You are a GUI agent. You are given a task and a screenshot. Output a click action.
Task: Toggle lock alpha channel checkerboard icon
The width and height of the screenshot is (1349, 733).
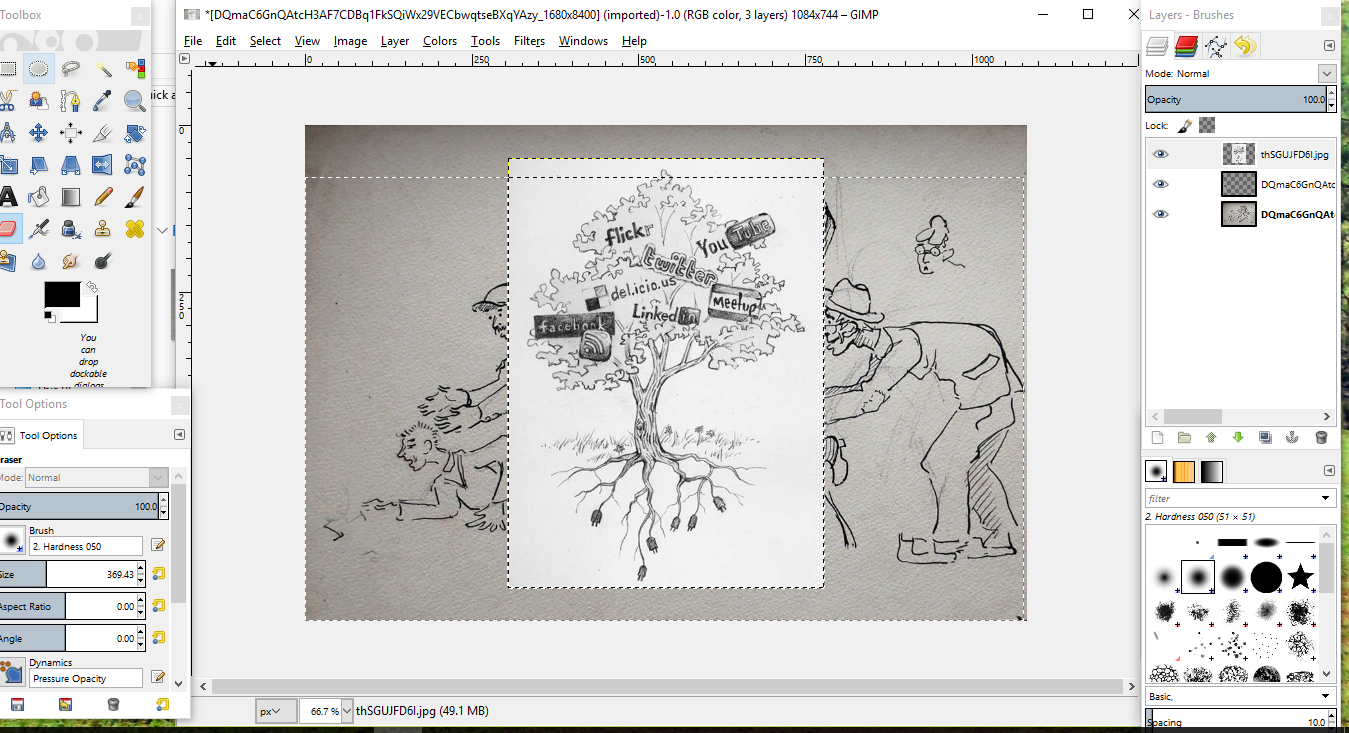[x=1207, y=126]
